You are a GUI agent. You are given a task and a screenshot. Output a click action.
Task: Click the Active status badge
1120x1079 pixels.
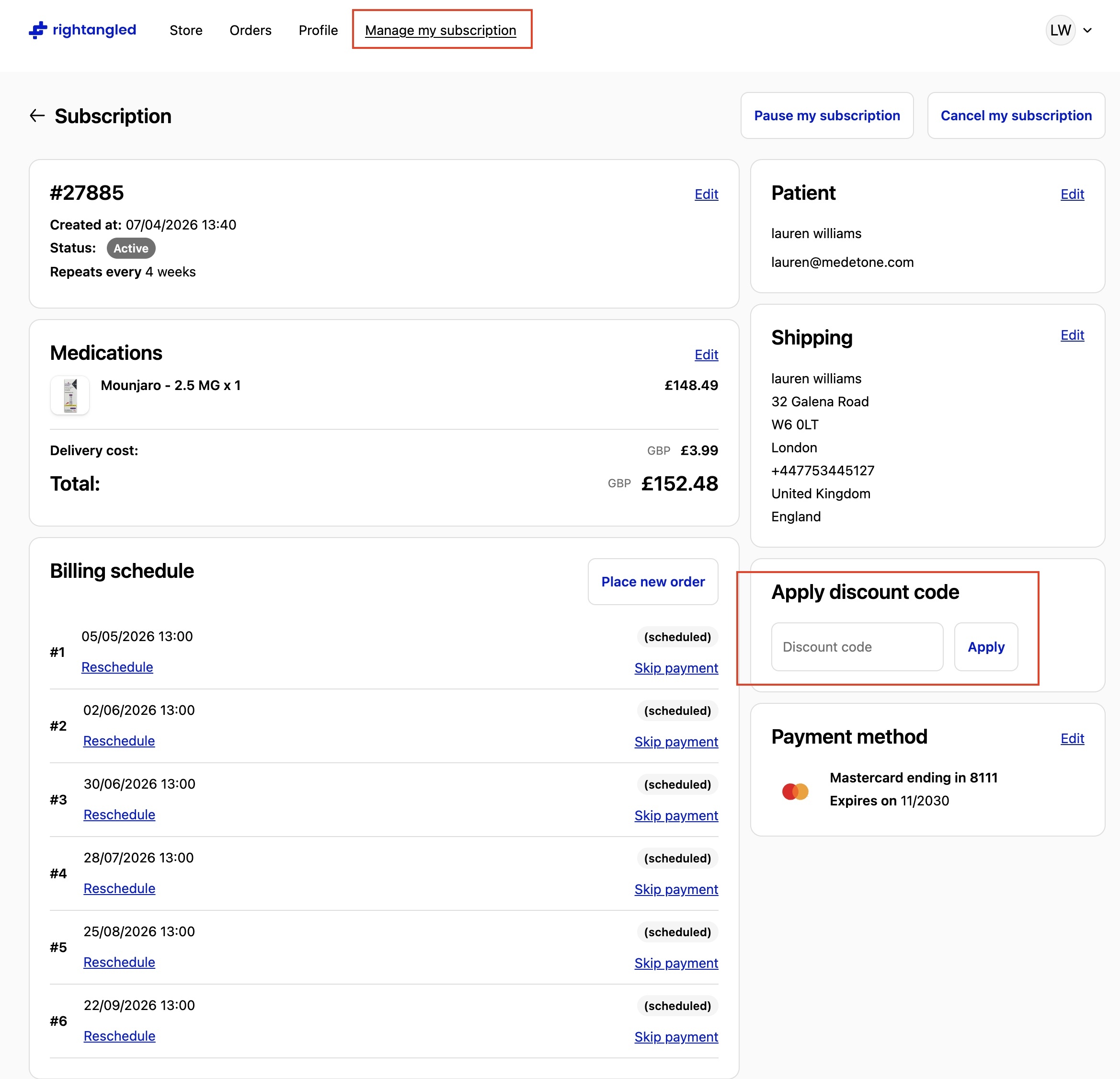(x=131, y=248)
